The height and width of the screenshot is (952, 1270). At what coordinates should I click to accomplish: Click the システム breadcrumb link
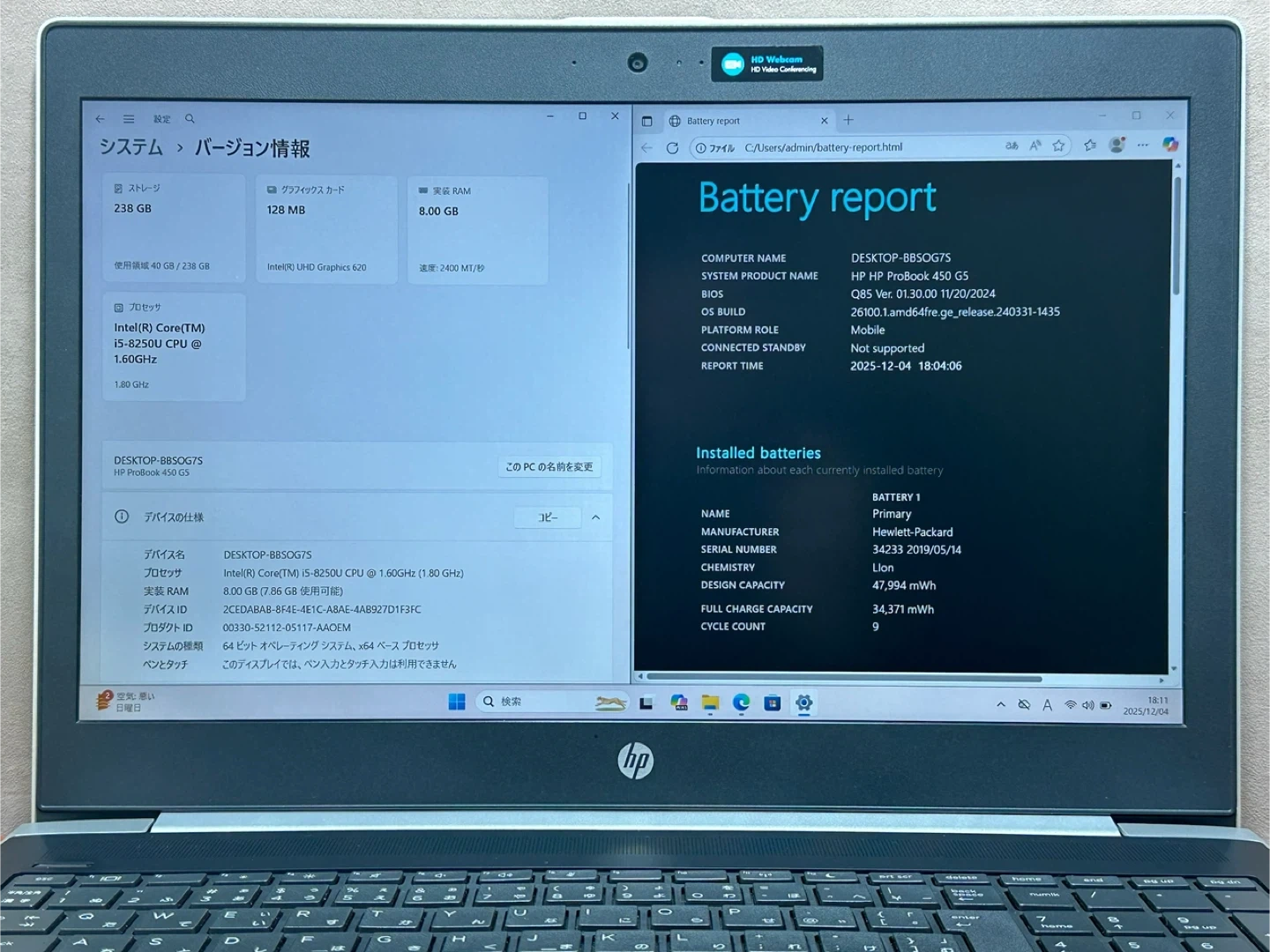131,147
